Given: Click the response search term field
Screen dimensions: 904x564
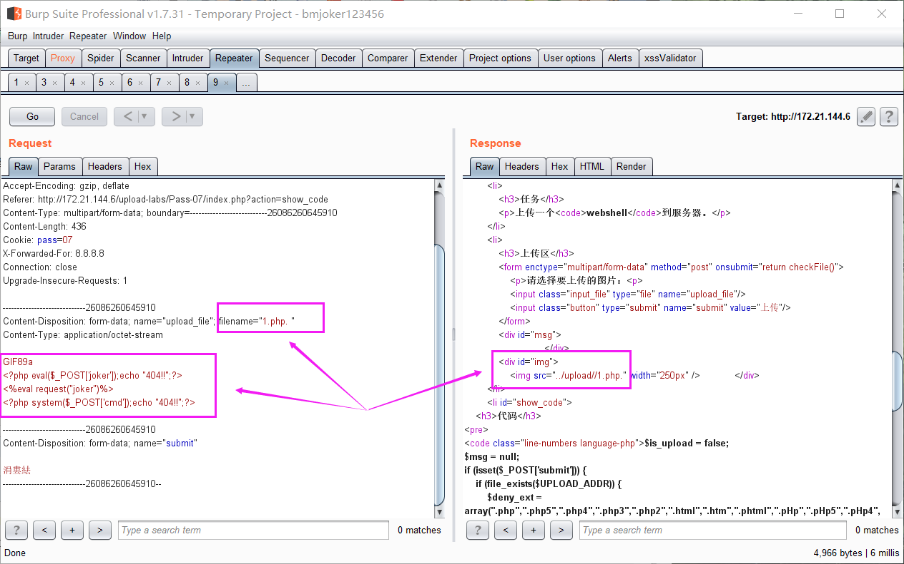Looking at the screenshot, I should (713, 530).
